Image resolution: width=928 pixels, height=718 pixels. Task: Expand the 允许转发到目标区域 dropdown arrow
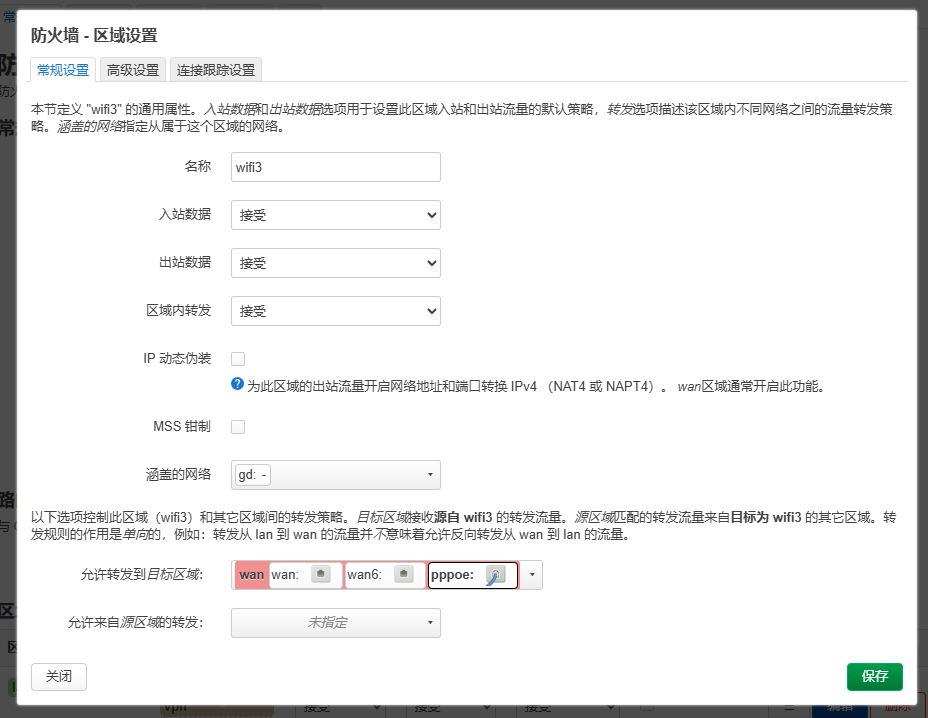tap(531, 574)
